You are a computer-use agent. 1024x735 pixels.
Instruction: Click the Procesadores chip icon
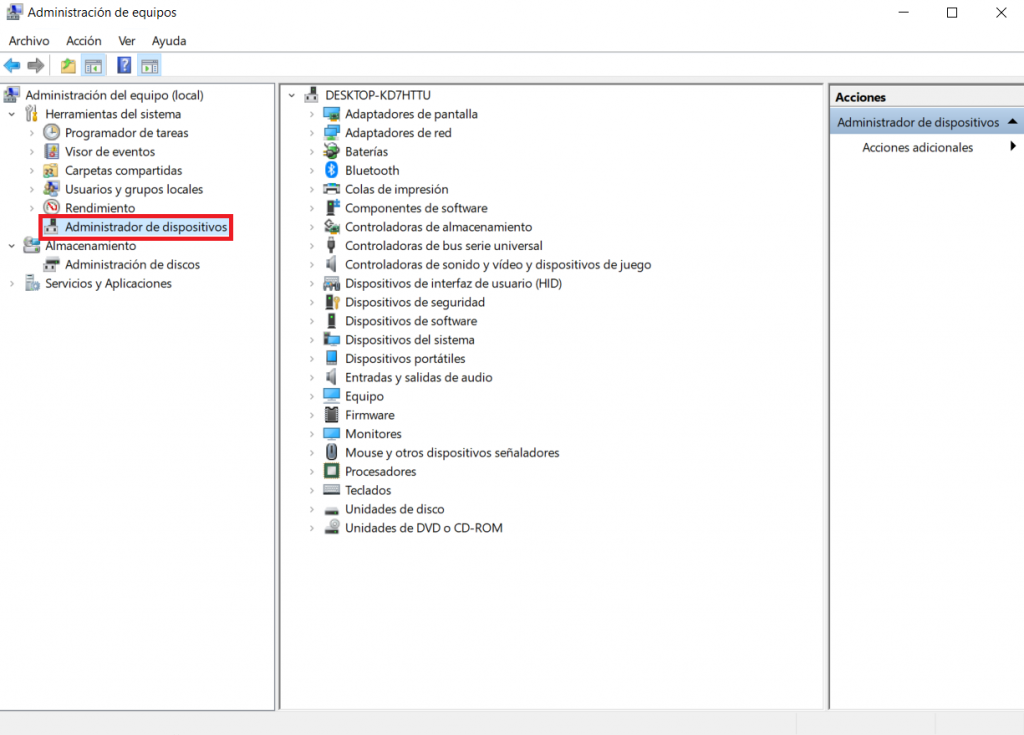(x=332, y=471)
